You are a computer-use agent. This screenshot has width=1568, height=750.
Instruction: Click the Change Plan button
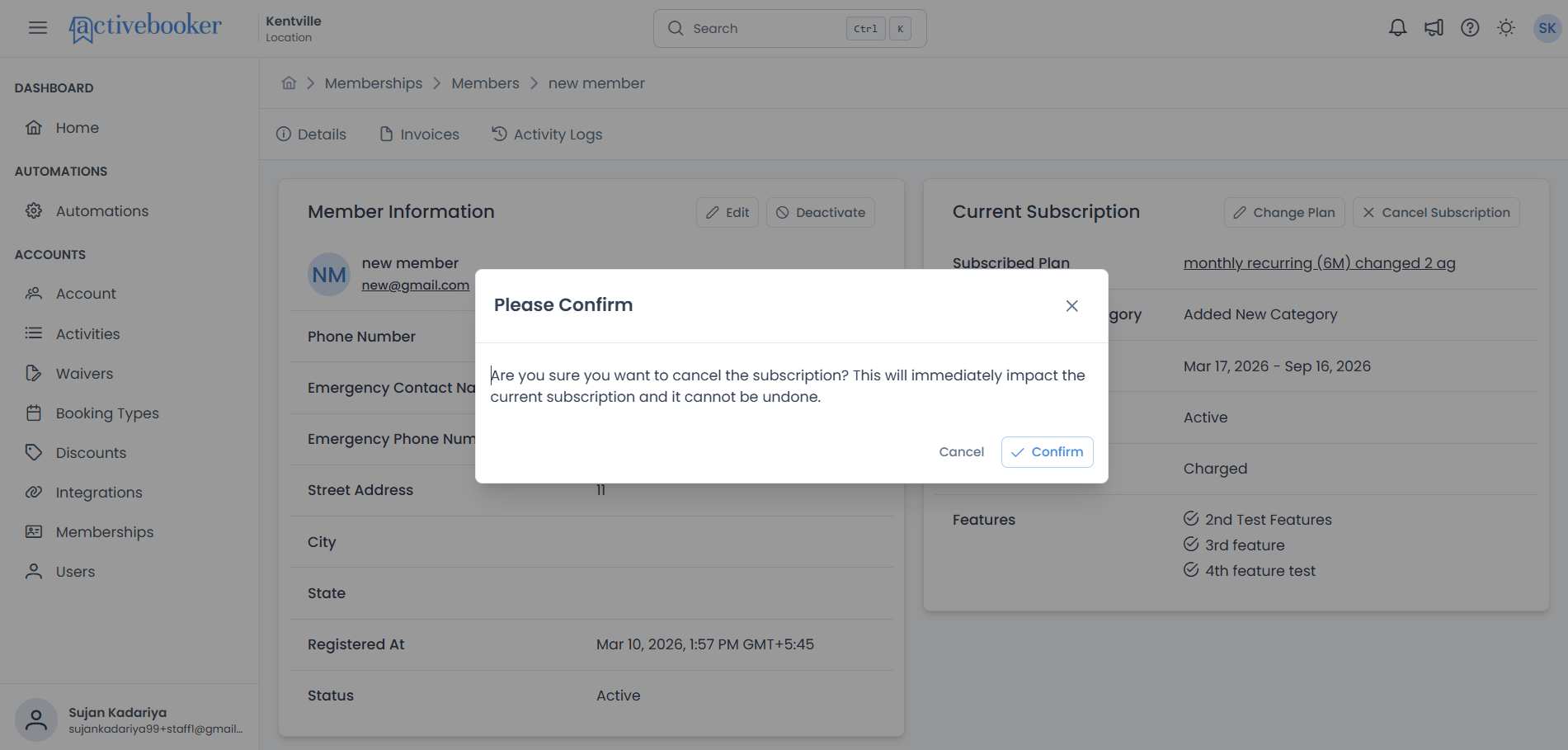click(x=1284, y=213)
